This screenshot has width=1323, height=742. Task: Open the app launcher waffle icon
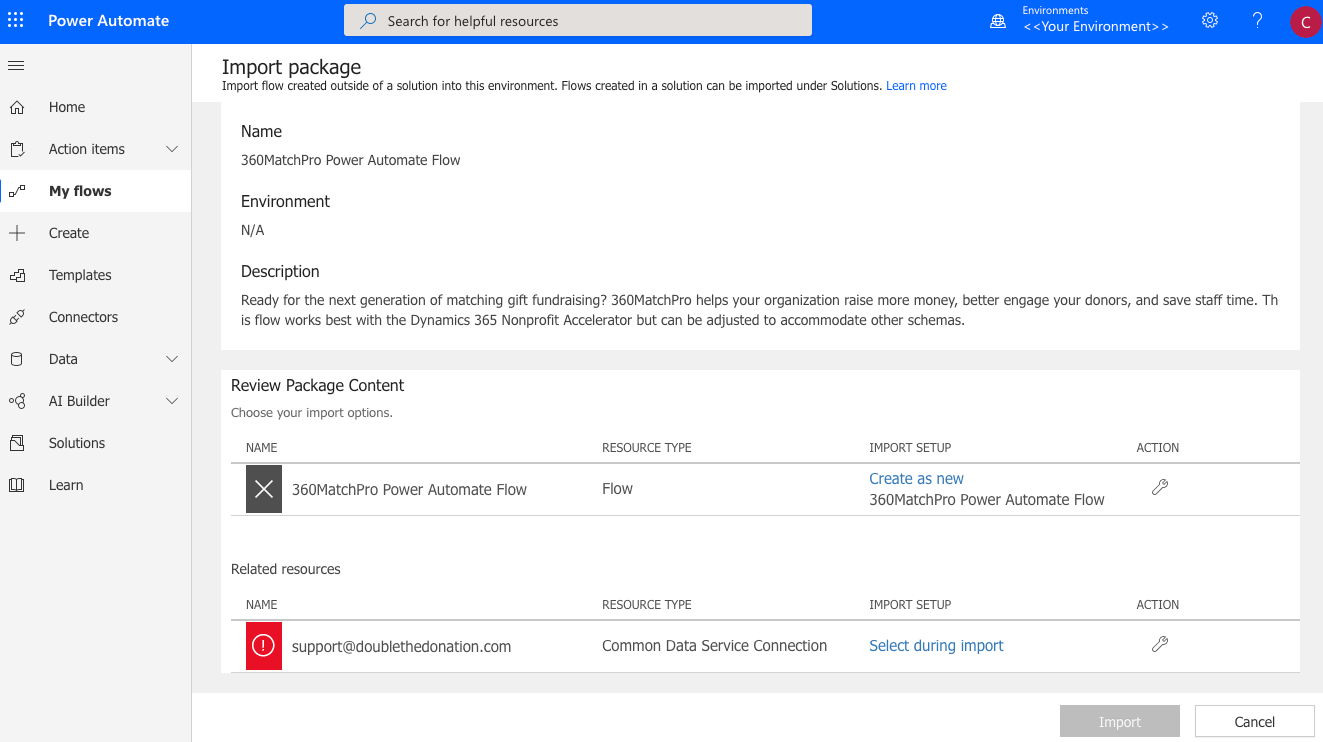pyautogui.click(x=16, y=20)
